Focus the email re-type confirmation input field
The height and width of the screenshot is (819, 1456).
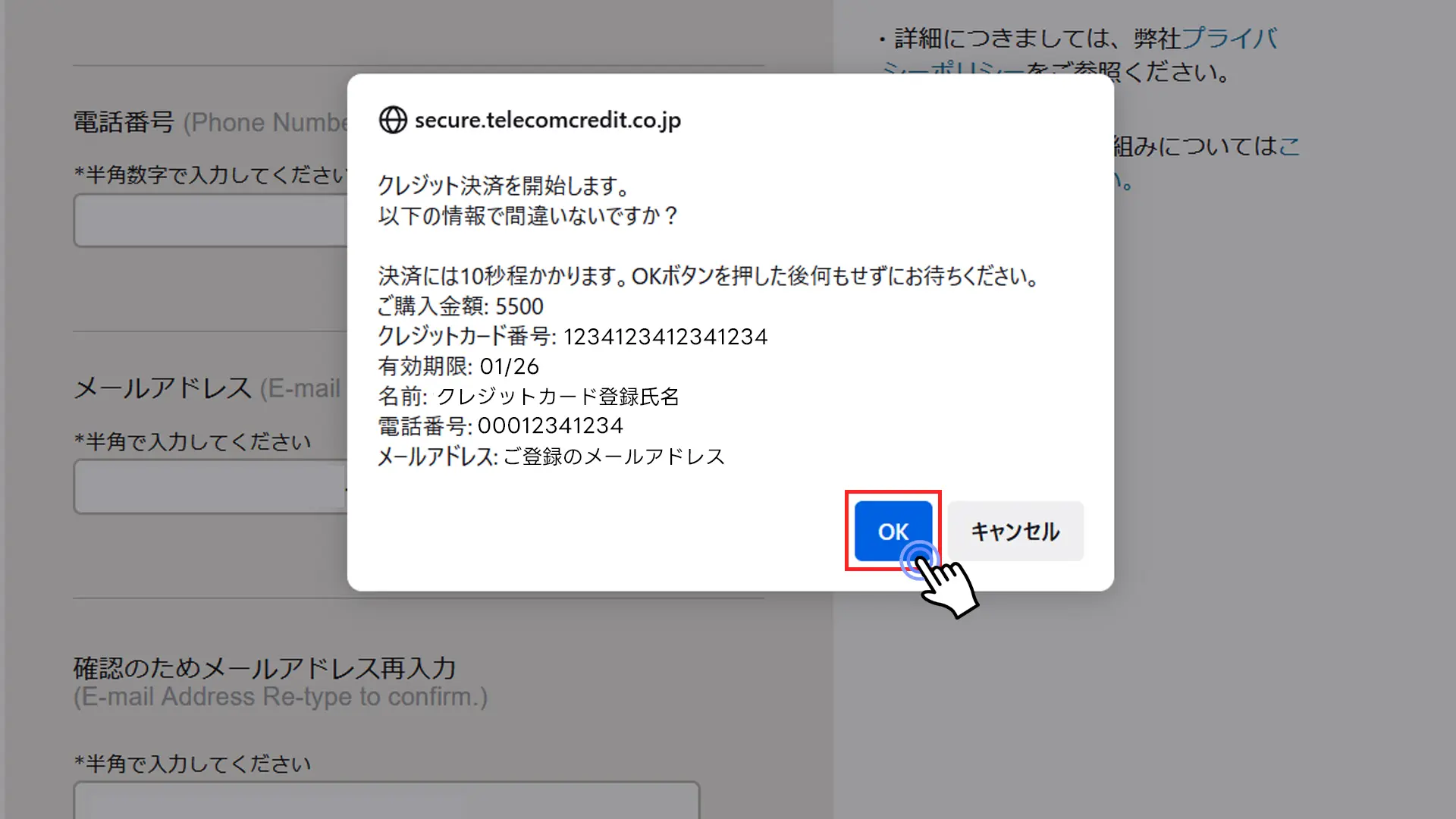click(386, 800)
